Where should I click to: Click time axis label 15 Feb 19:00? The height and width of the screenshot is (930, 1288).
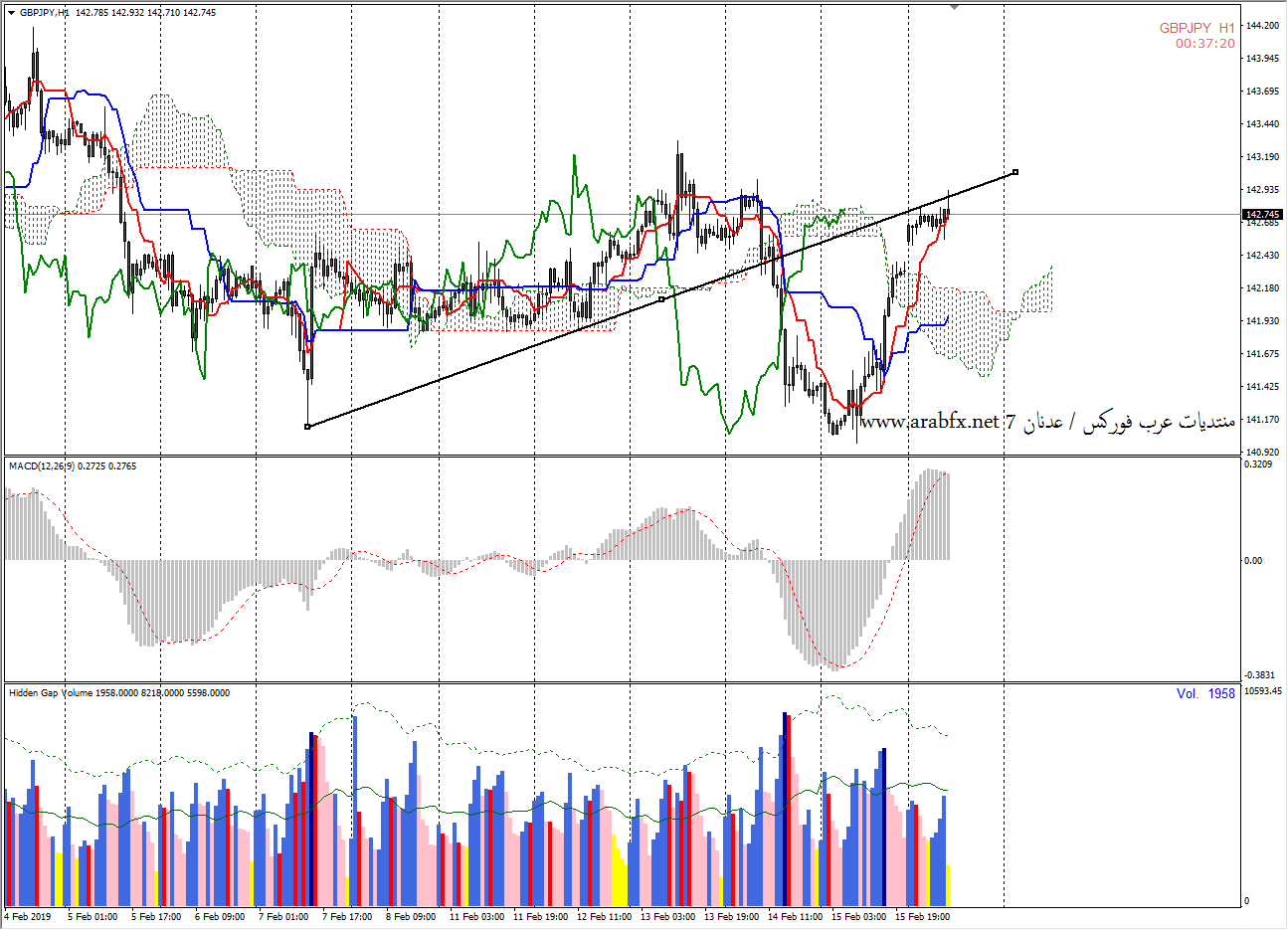[922, 917]
